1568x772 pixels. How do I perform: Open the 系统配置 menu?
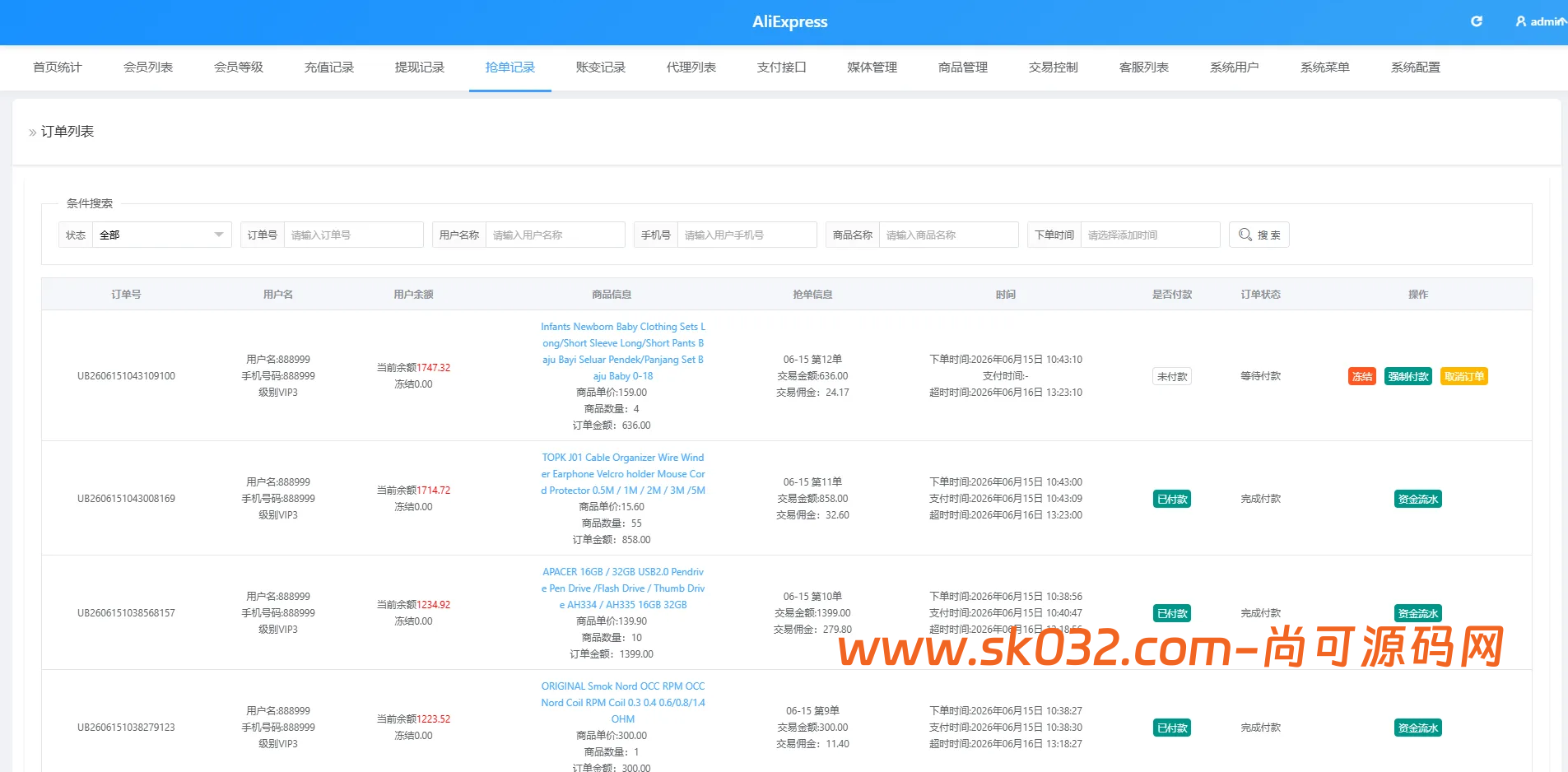(1416, 67)
